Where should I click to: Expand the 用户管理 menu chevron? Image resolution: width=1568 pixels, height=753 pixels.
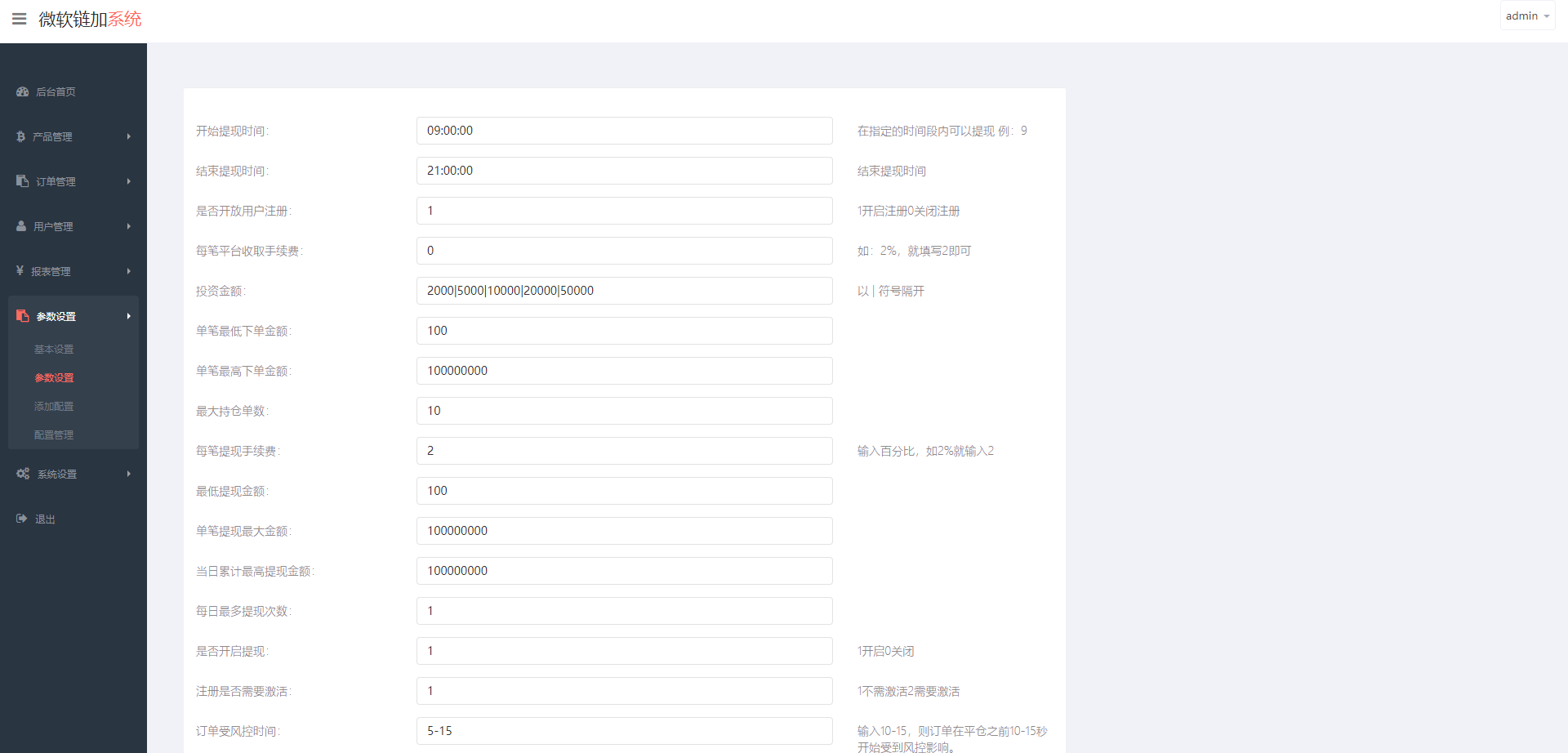click(x=128, y=226)
